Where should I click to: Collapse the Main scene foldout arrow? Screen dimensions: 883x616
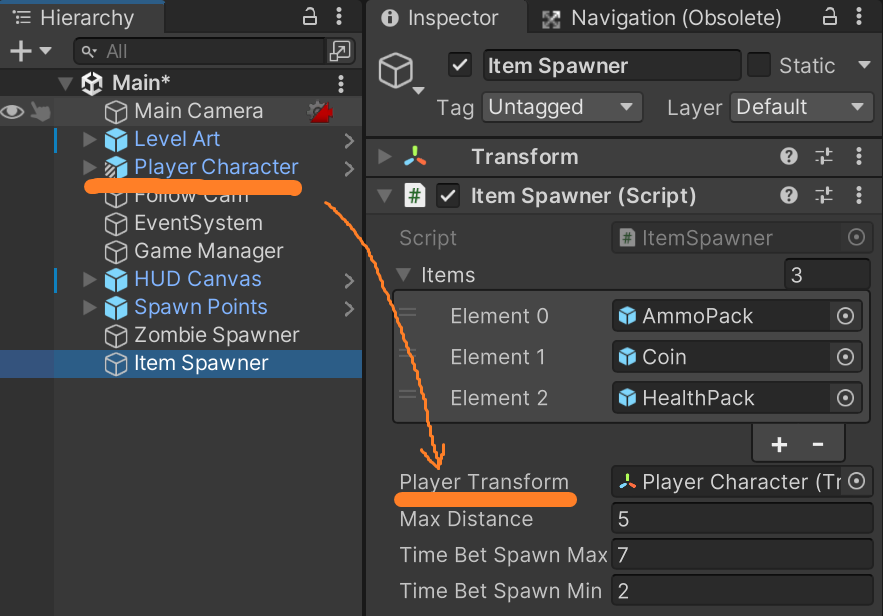tap(66, 83)
